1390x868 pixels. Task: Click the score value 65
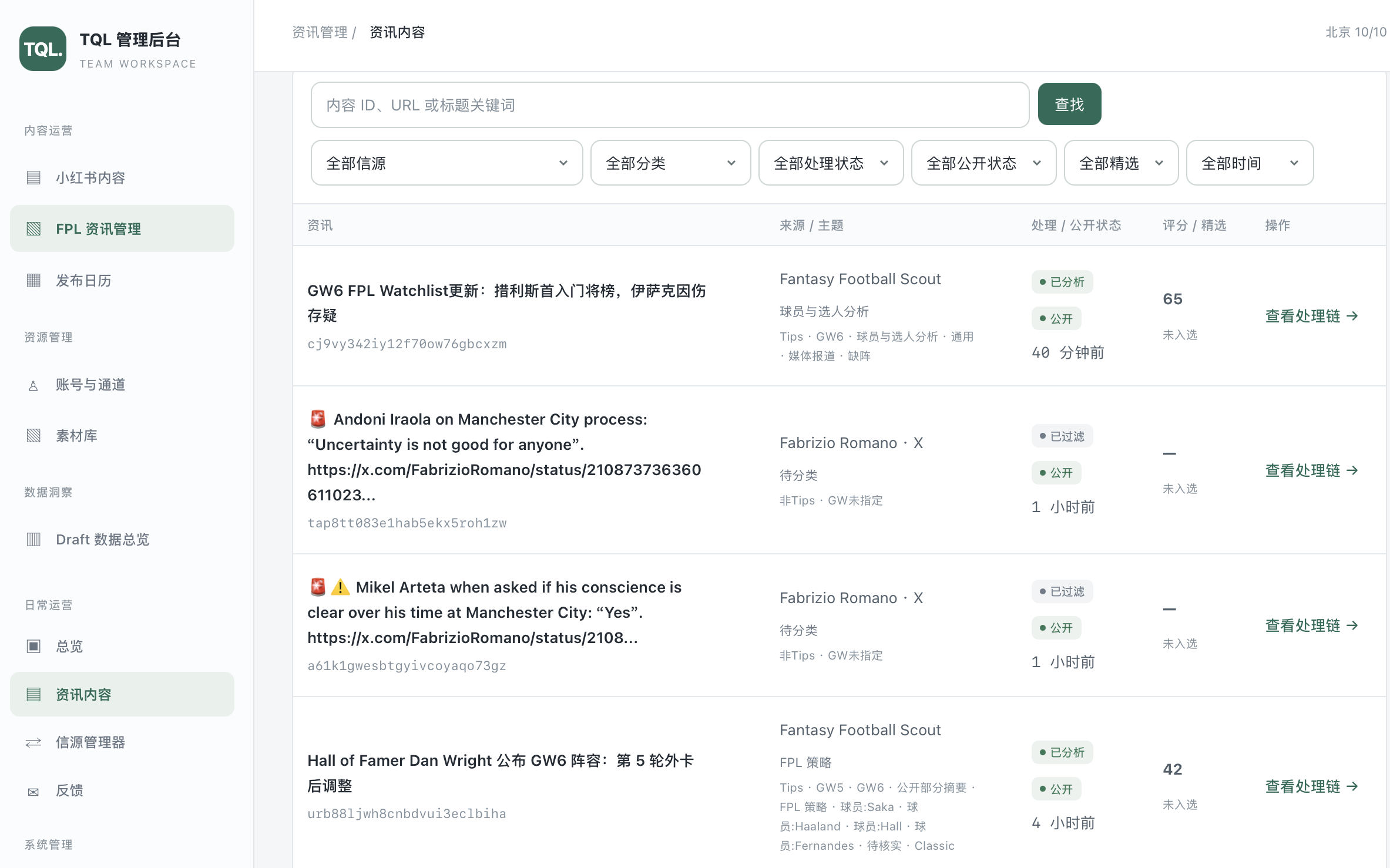click(1173, 299)
